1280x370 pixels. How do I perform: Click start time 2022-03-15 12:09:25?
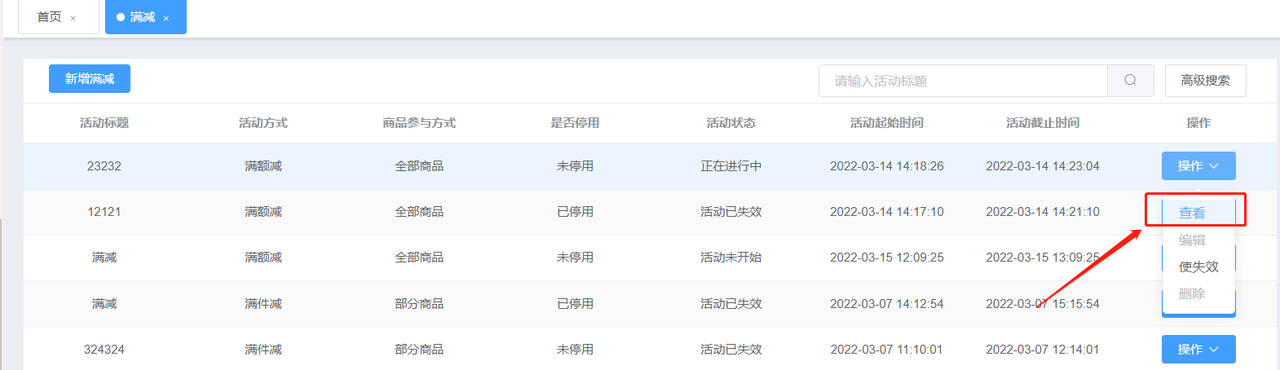coord(887,258)
